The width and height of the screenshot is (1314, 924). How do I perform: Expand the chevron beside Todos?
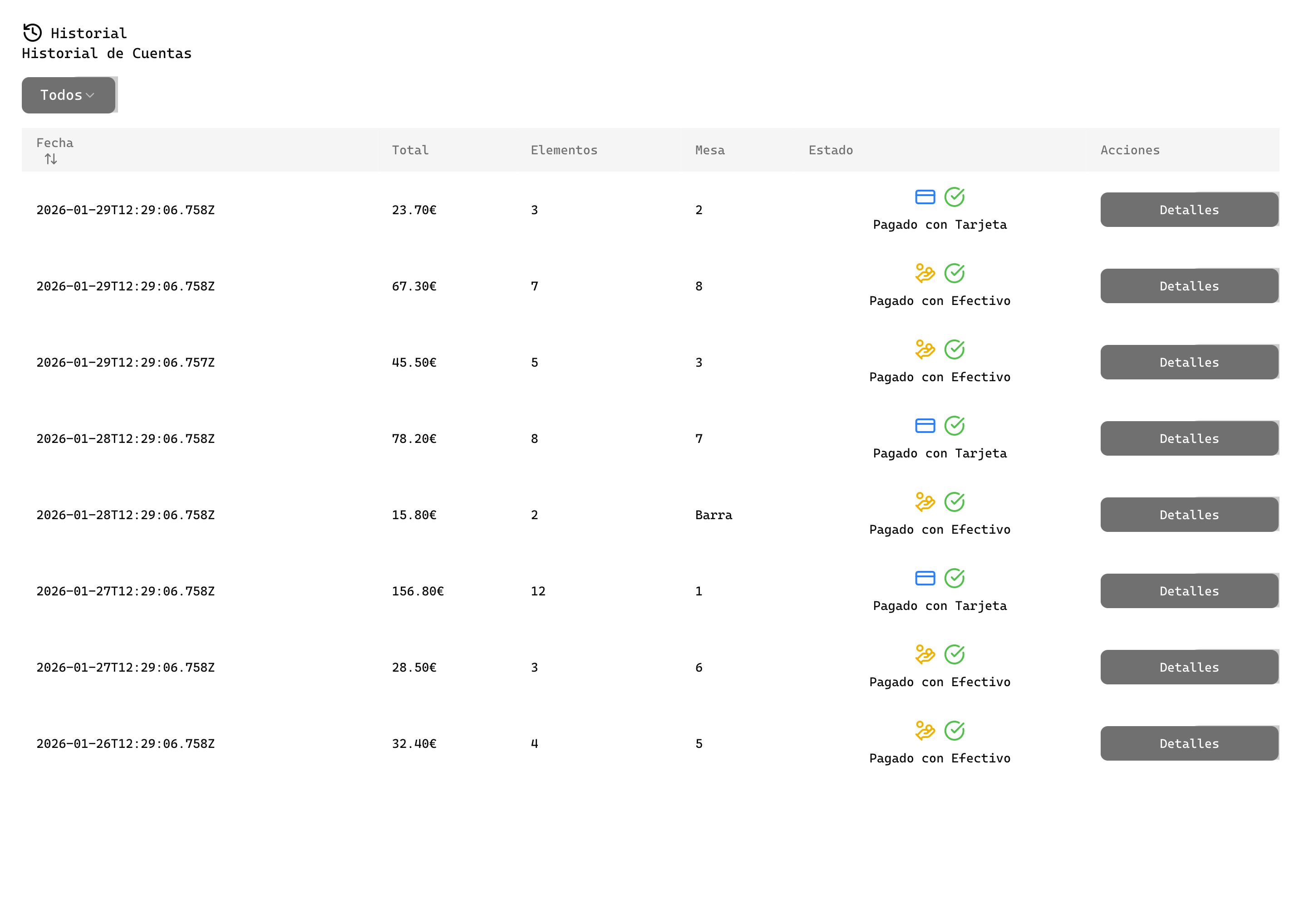coord(90,96)
